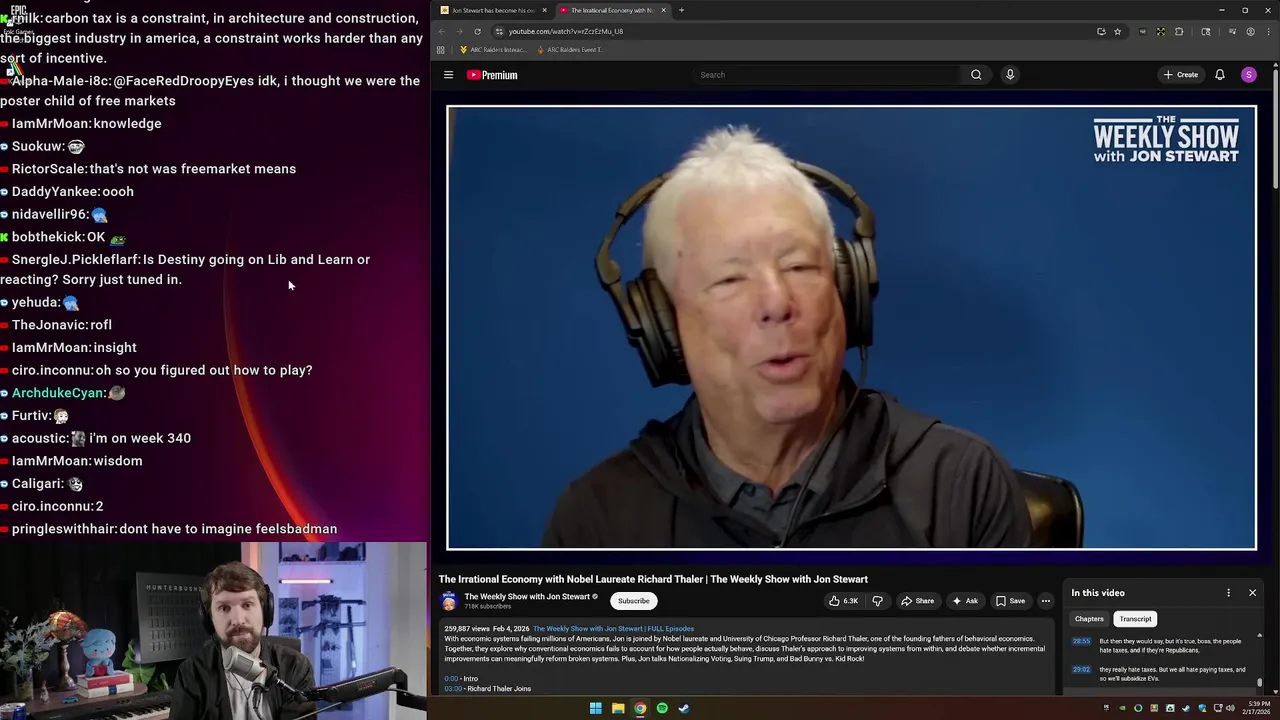Screen dimensions: 1280x720
Task: Open The Weekly Show with Jon Stewart channel link
Action: pyautogui.click(x=527, y=597)
